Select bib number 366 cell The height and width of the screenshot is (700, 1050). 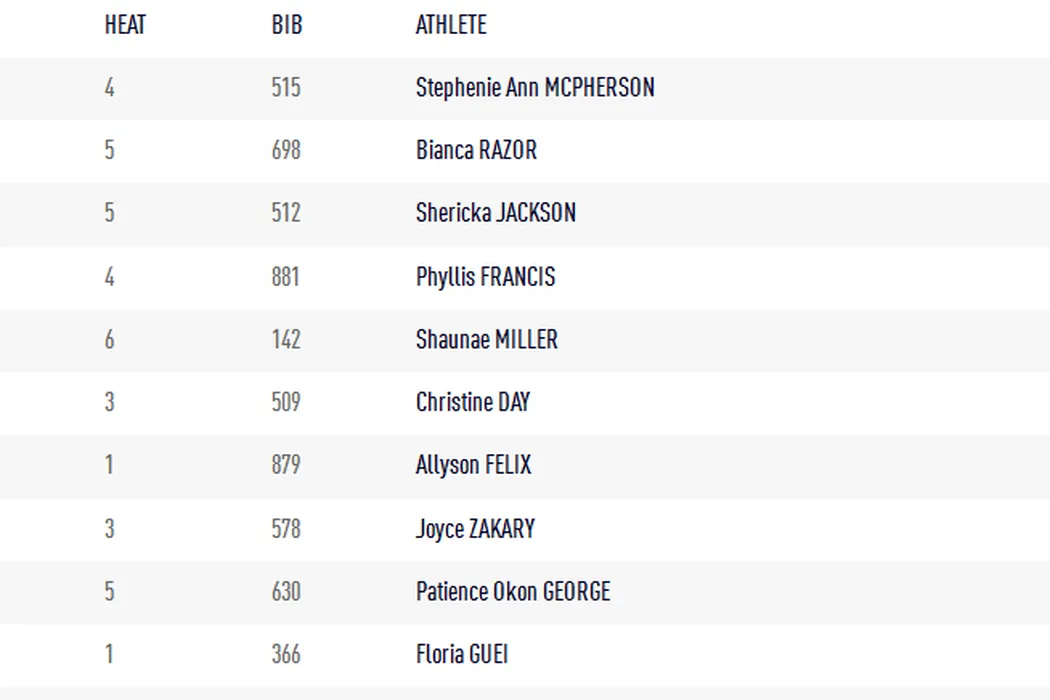[x=286, y=655]
